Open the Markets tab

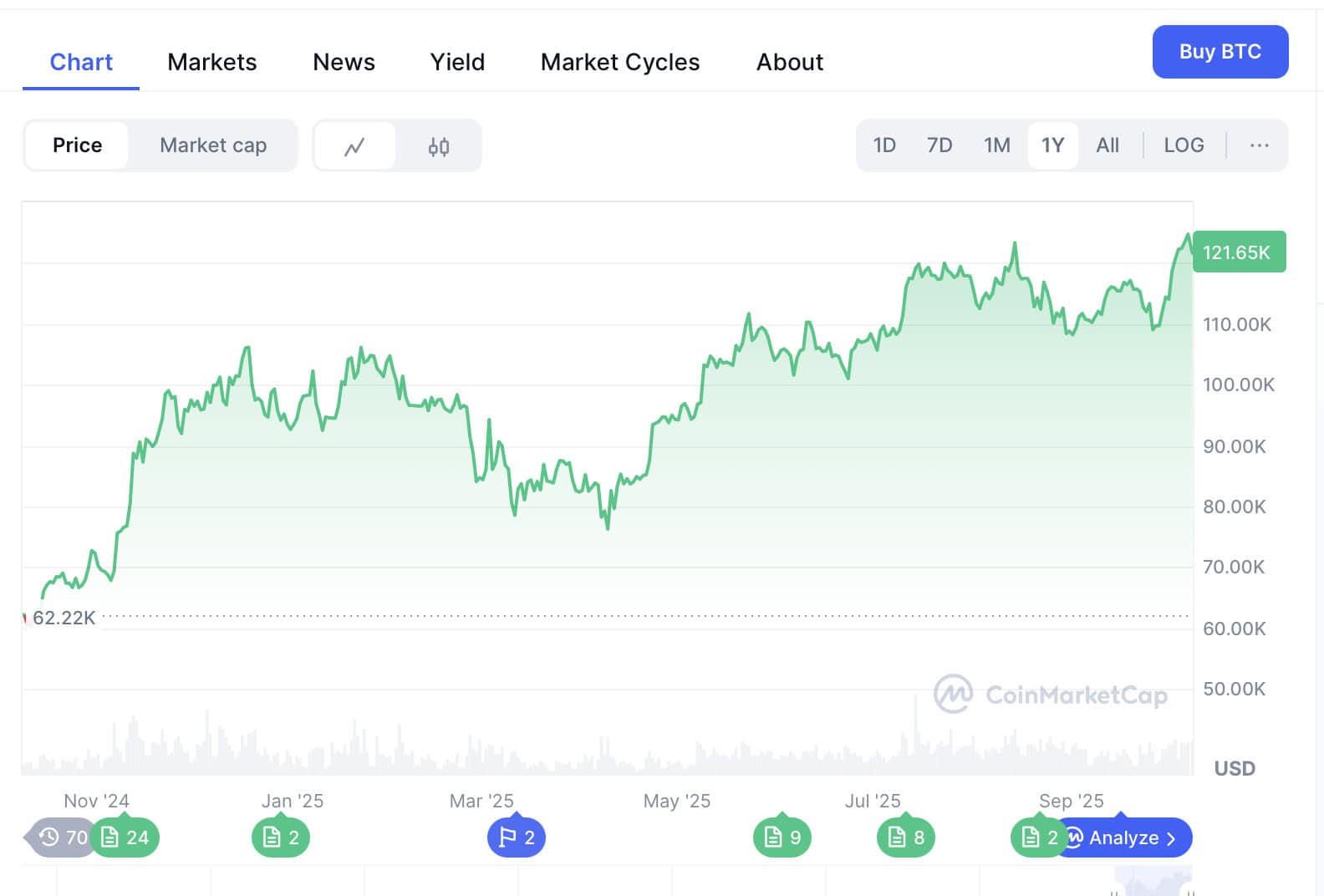pos(212,62)
